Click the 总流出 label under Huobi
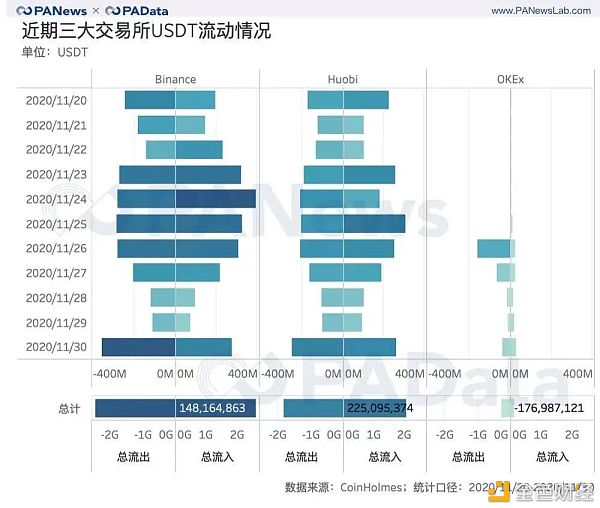Image resolution: width=600 pixels, height=508 pixels. [x=301, y=457]
